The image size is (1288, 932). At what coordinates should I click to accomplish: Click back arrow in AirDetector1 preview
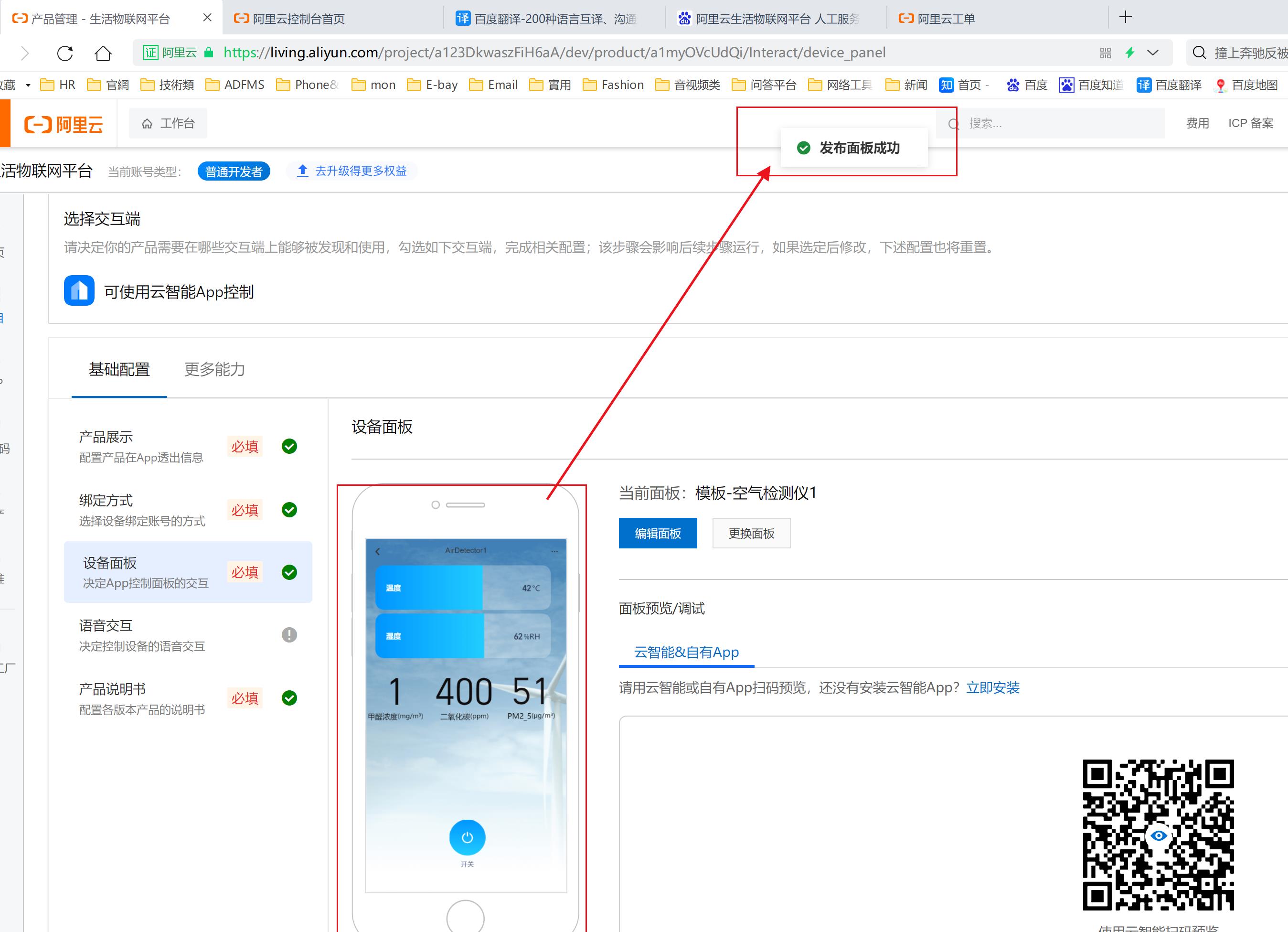[x=378, y=551]
